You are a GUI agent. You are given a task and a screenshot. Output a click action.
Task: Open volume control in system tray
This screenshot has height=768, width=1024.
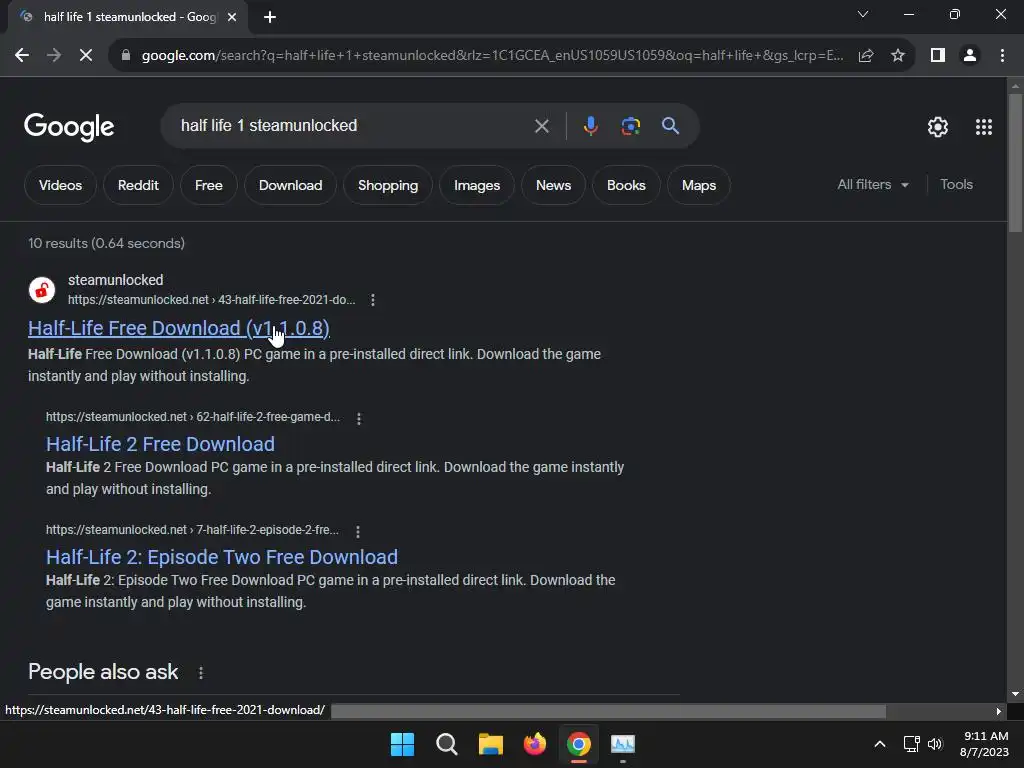[x=935, y=744]
